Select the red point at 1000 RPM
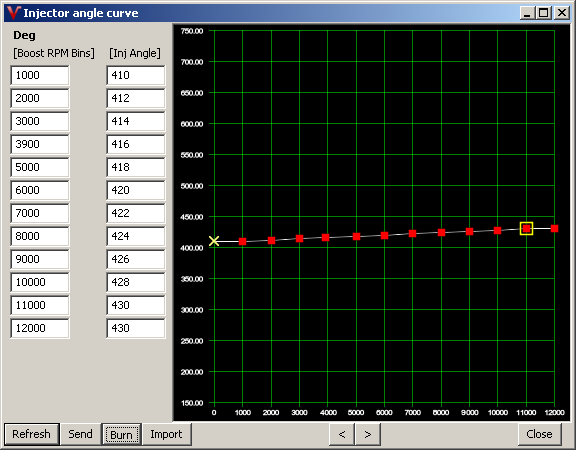576x450 pixels. click(242, 241)
